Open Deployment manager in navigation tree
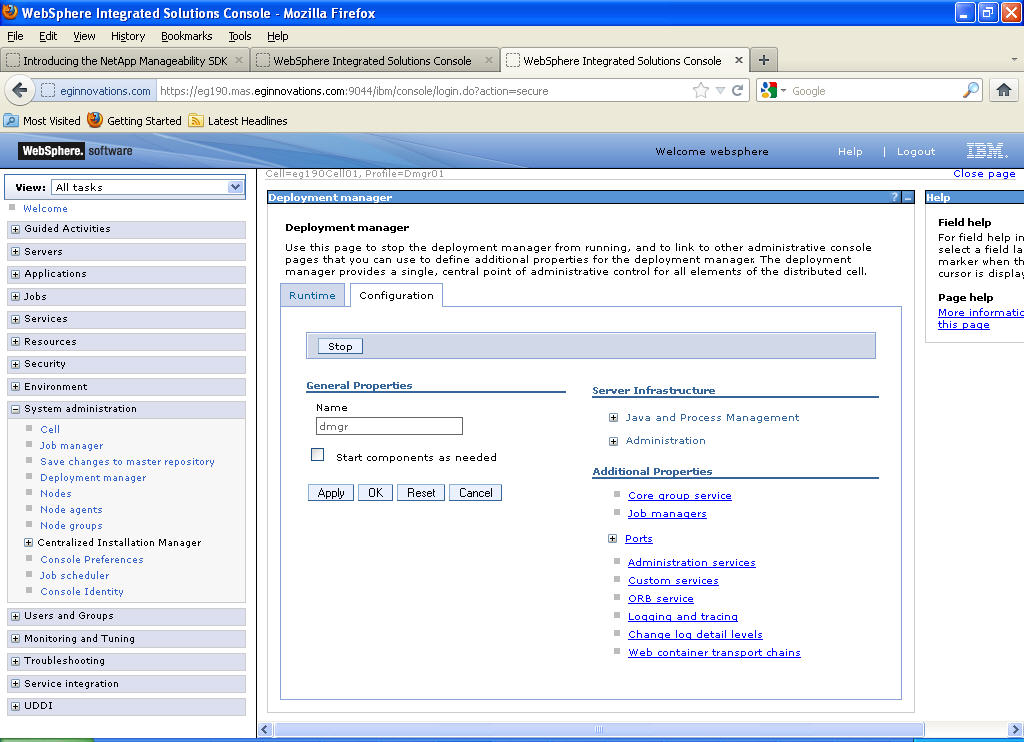1024x742 pixels. coord(93,477)
